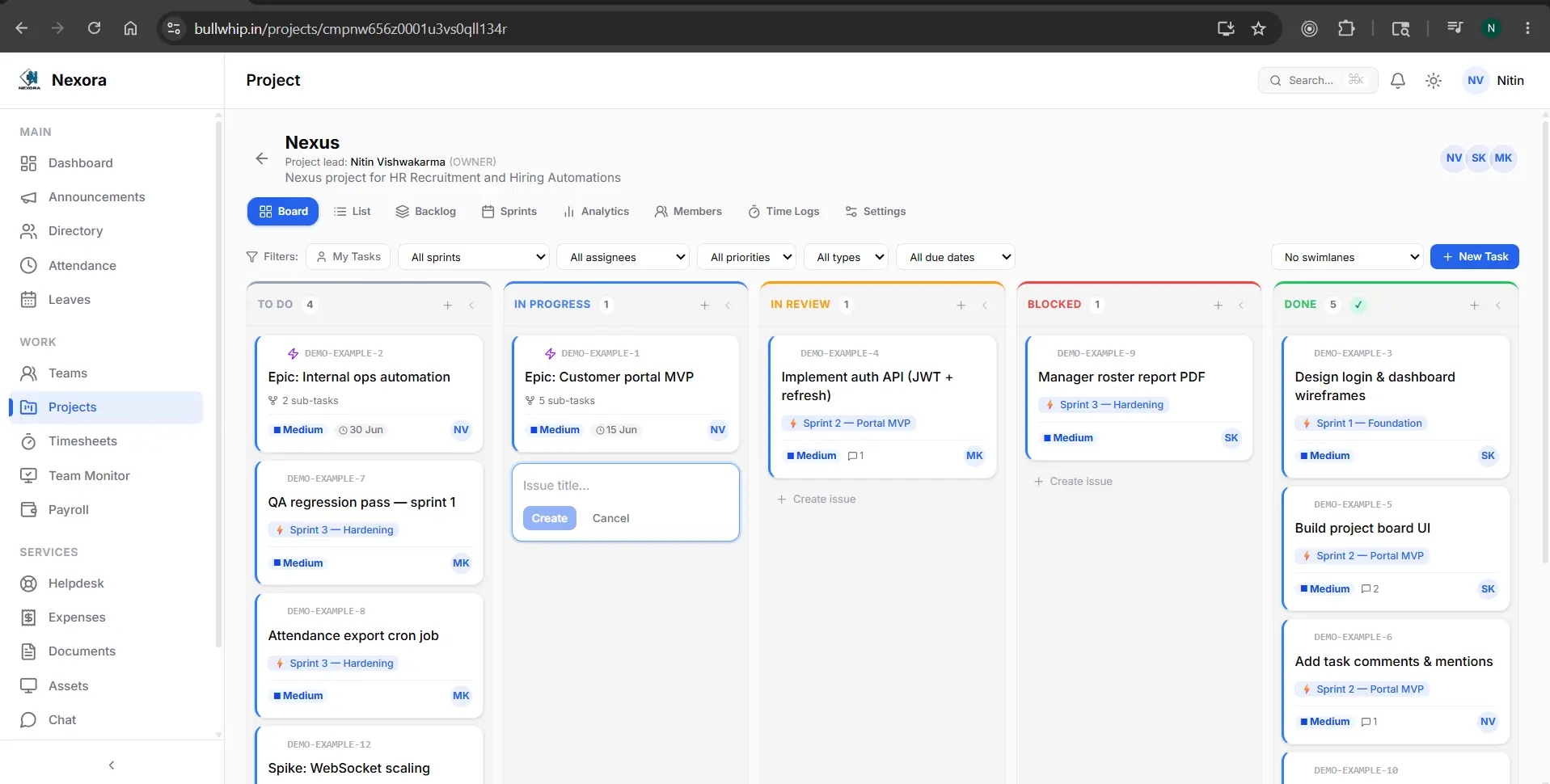Click the Issue title input field
Viewport: 1550px width, 784px height.
pos(626,486)
